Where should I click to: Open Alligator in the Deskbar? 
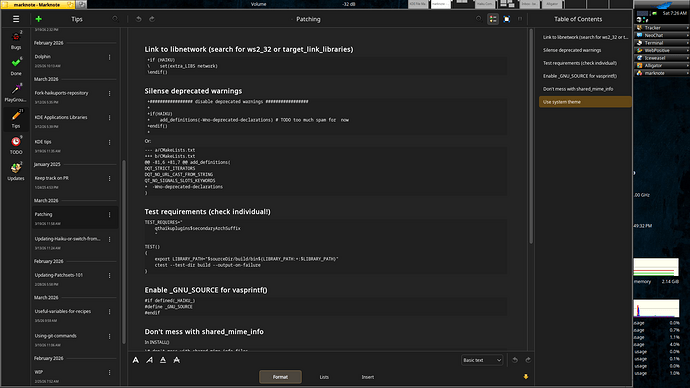[661, 65]
